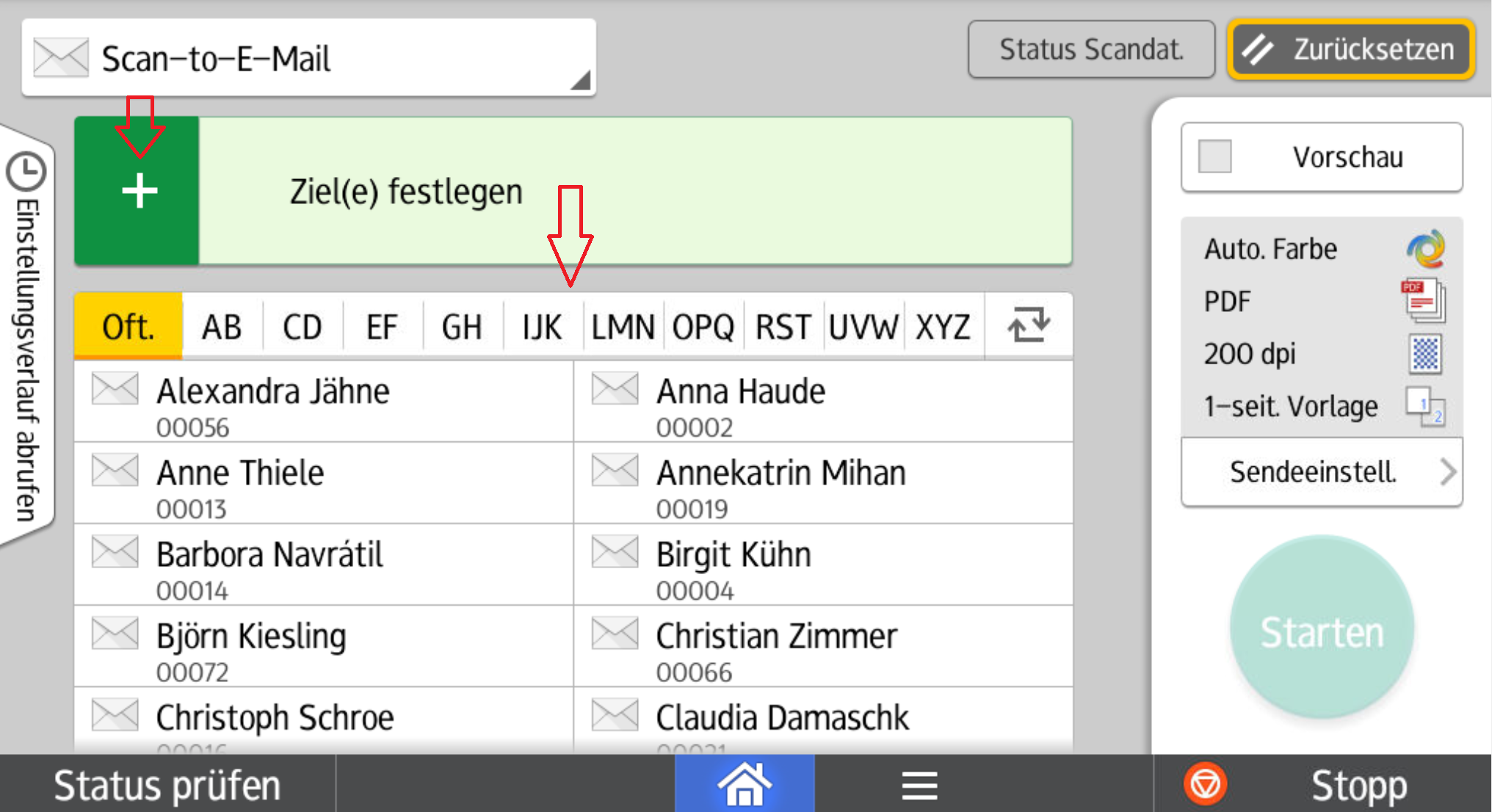Switch to the LMN address tab

click(x=623, y=327)
